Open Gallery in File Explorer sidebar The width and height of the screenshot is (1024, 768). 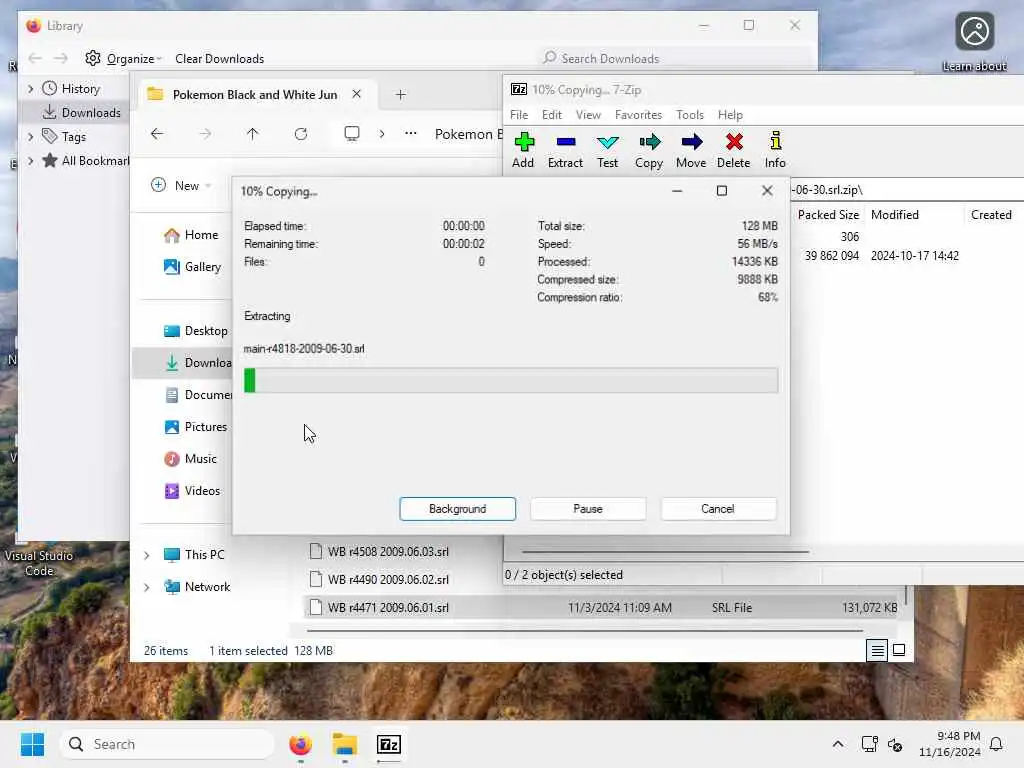[193, 267]
